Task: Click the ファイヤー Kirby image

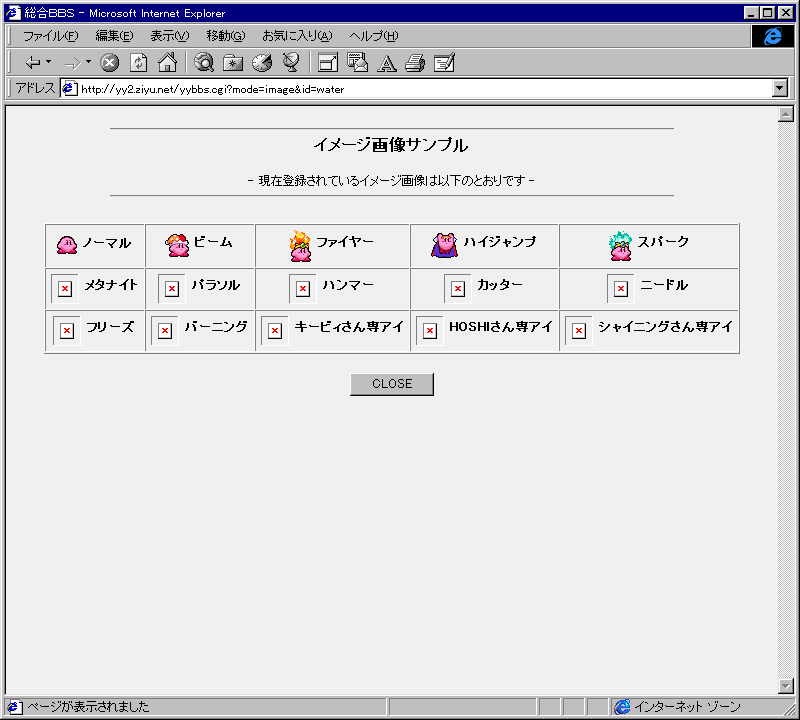Action: pyautogui.click(x=301, y=246)
